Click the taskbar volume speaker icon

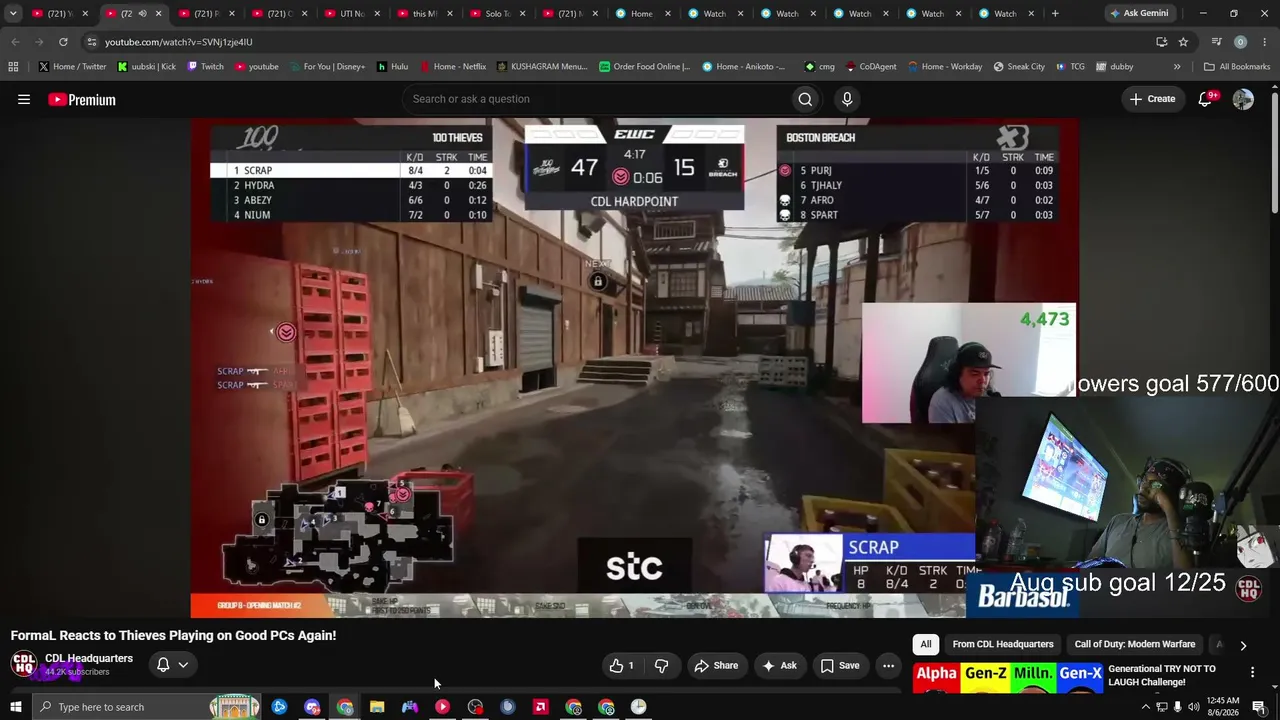coord(1194,707)
